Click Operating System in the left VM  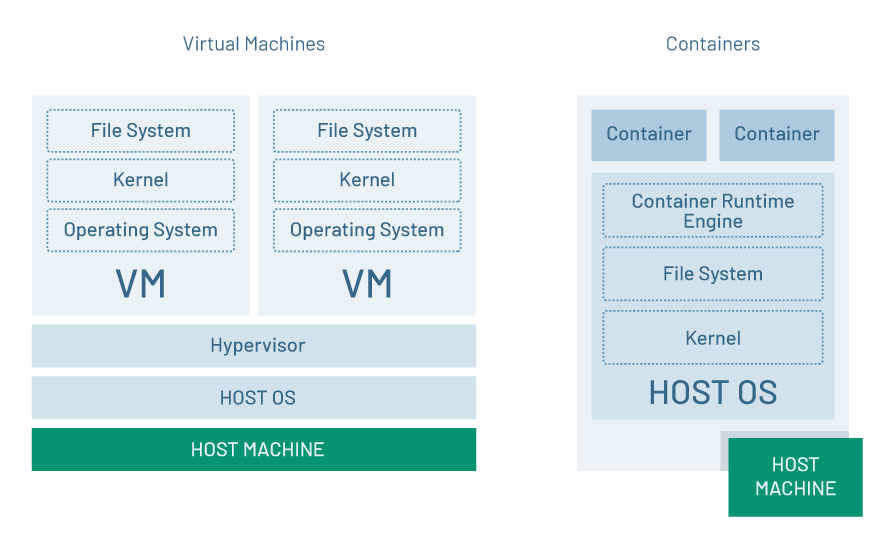point(140,230)
